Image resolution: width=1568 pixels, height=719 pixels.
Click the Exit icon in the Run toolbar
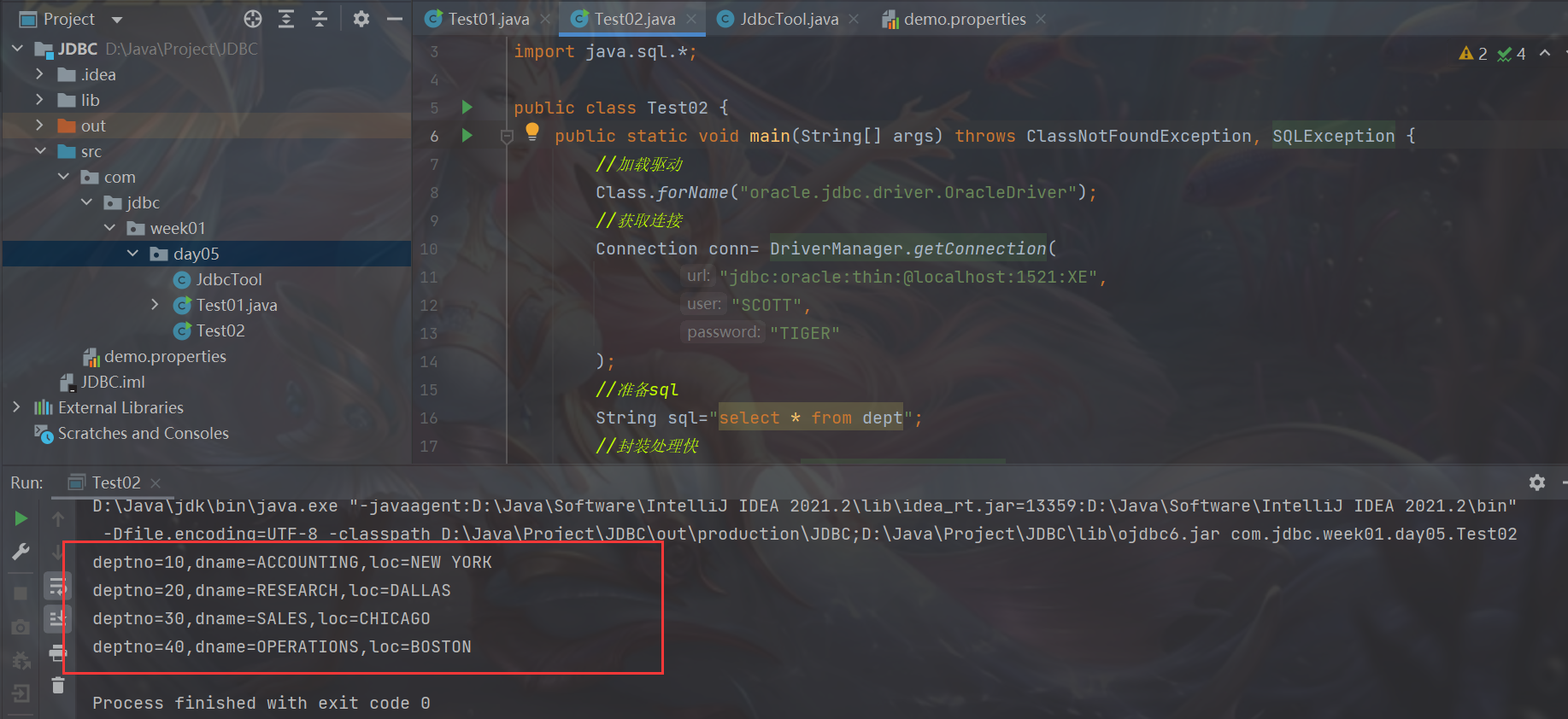click(x=21, y=693)
